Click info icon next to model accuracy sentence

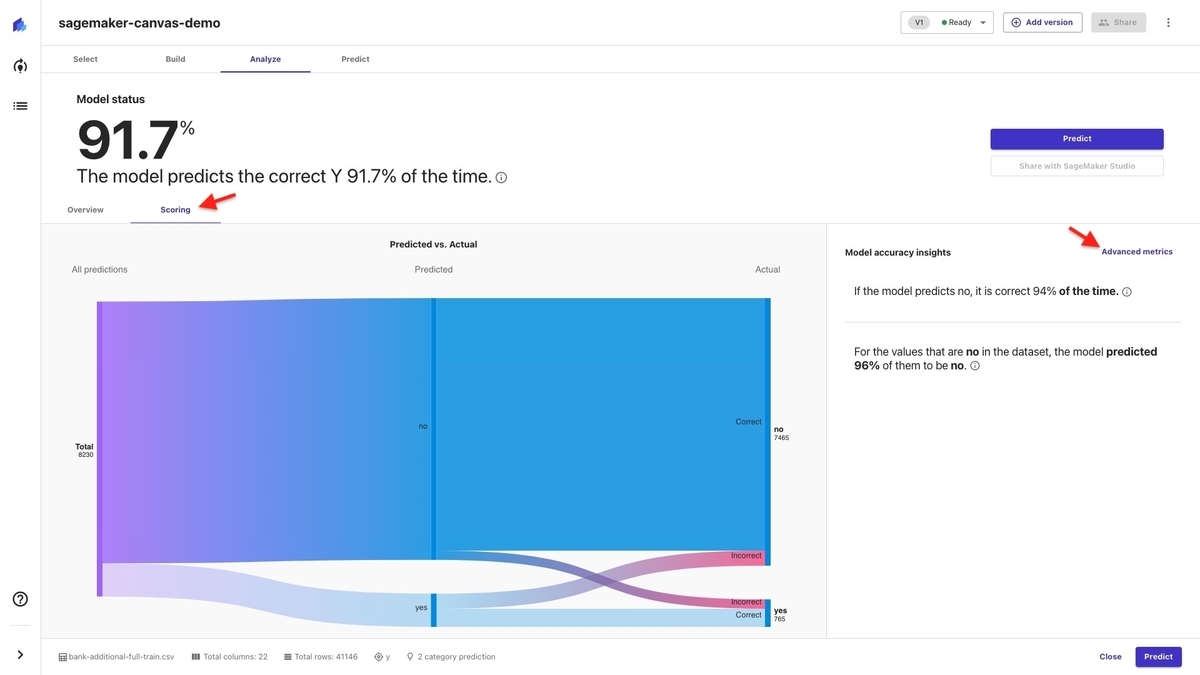(501, 178)
